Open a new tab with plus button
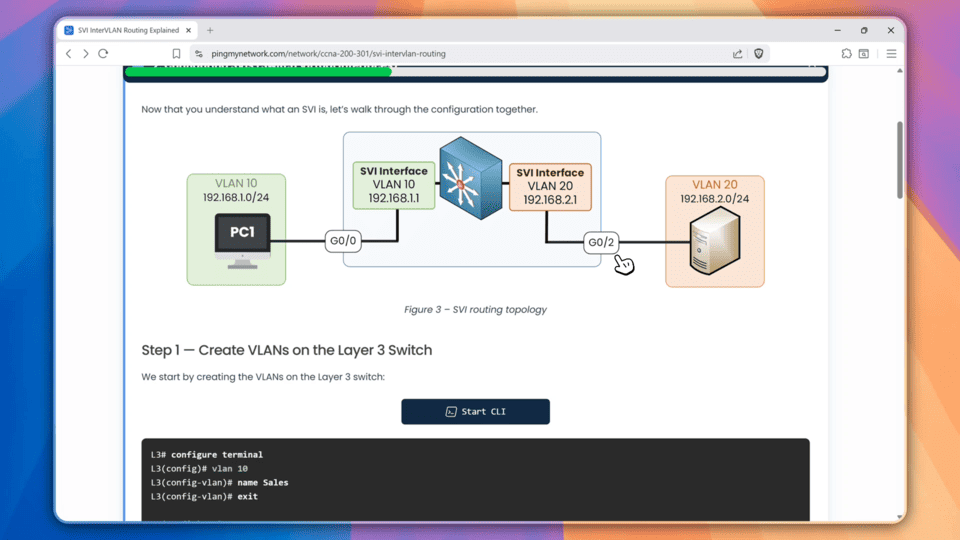 point(210,30)
